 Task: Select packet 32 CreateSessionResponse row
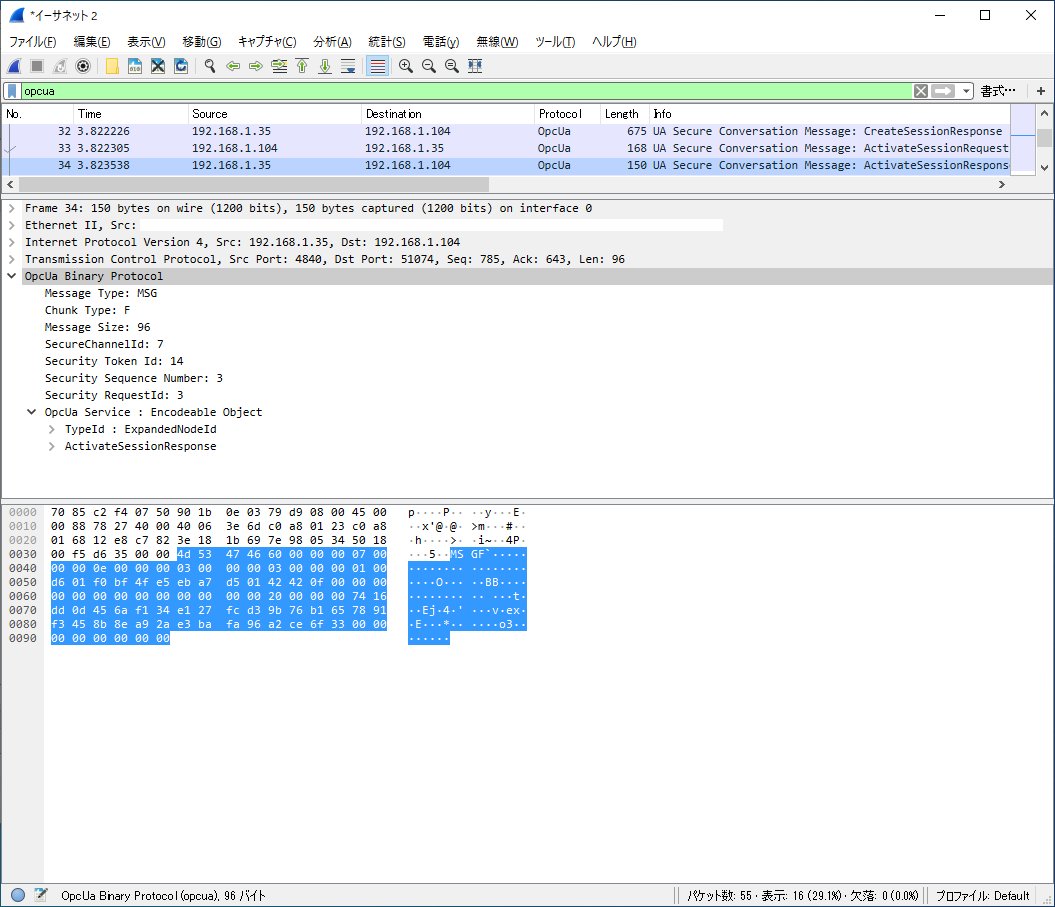tap(506, 131)
